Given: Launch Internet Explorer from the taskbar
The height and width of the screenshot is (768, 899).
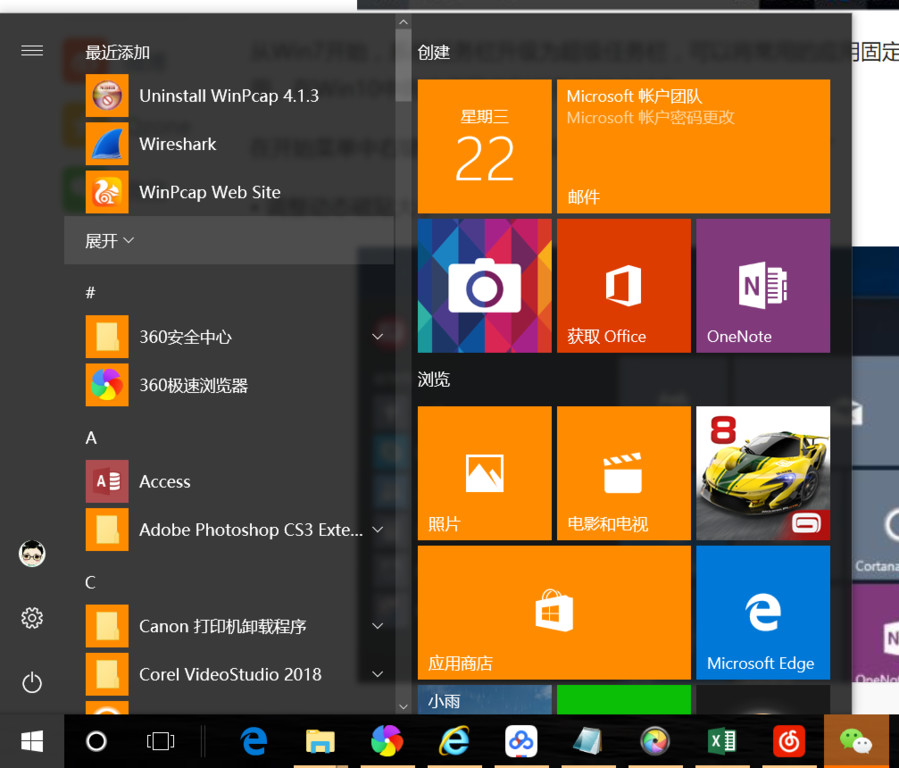Looking at the screenshot, I should pos(454,741).
